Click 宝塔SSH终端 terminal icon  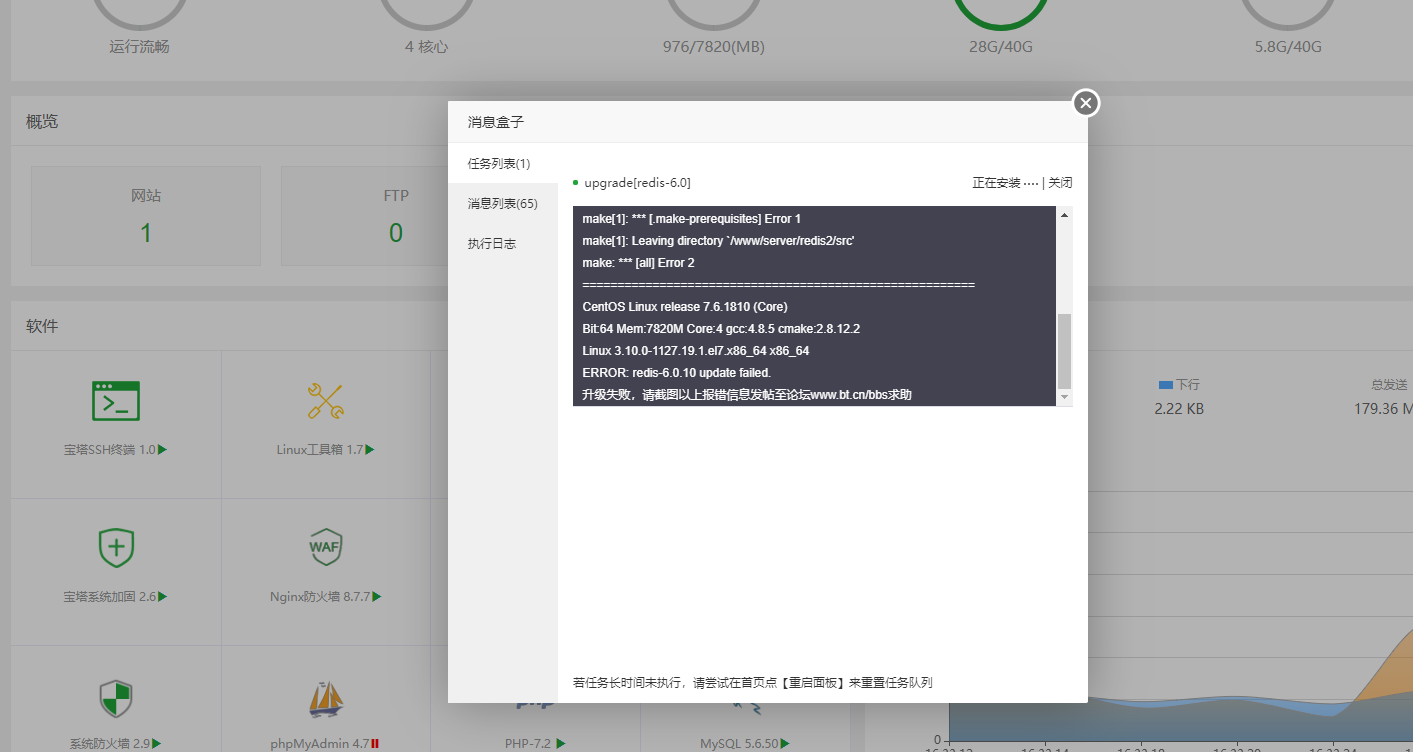(x=116, y=401)
